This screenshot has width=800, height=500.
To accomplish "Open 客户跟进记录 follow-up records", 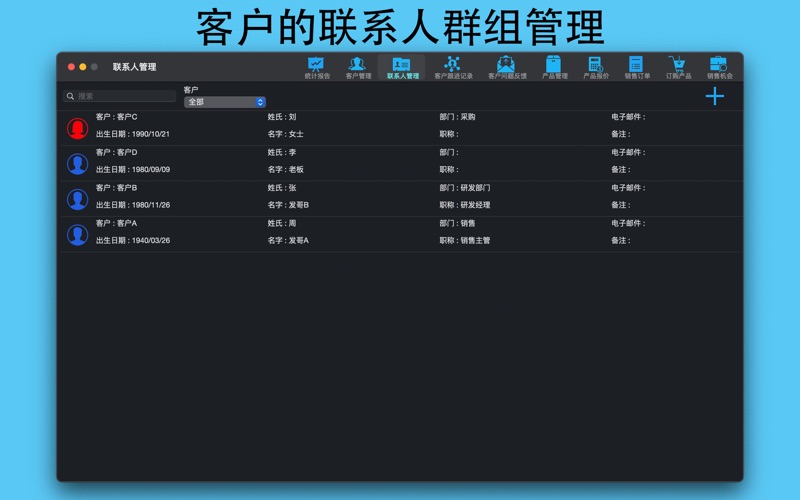I will coord(453,67).
